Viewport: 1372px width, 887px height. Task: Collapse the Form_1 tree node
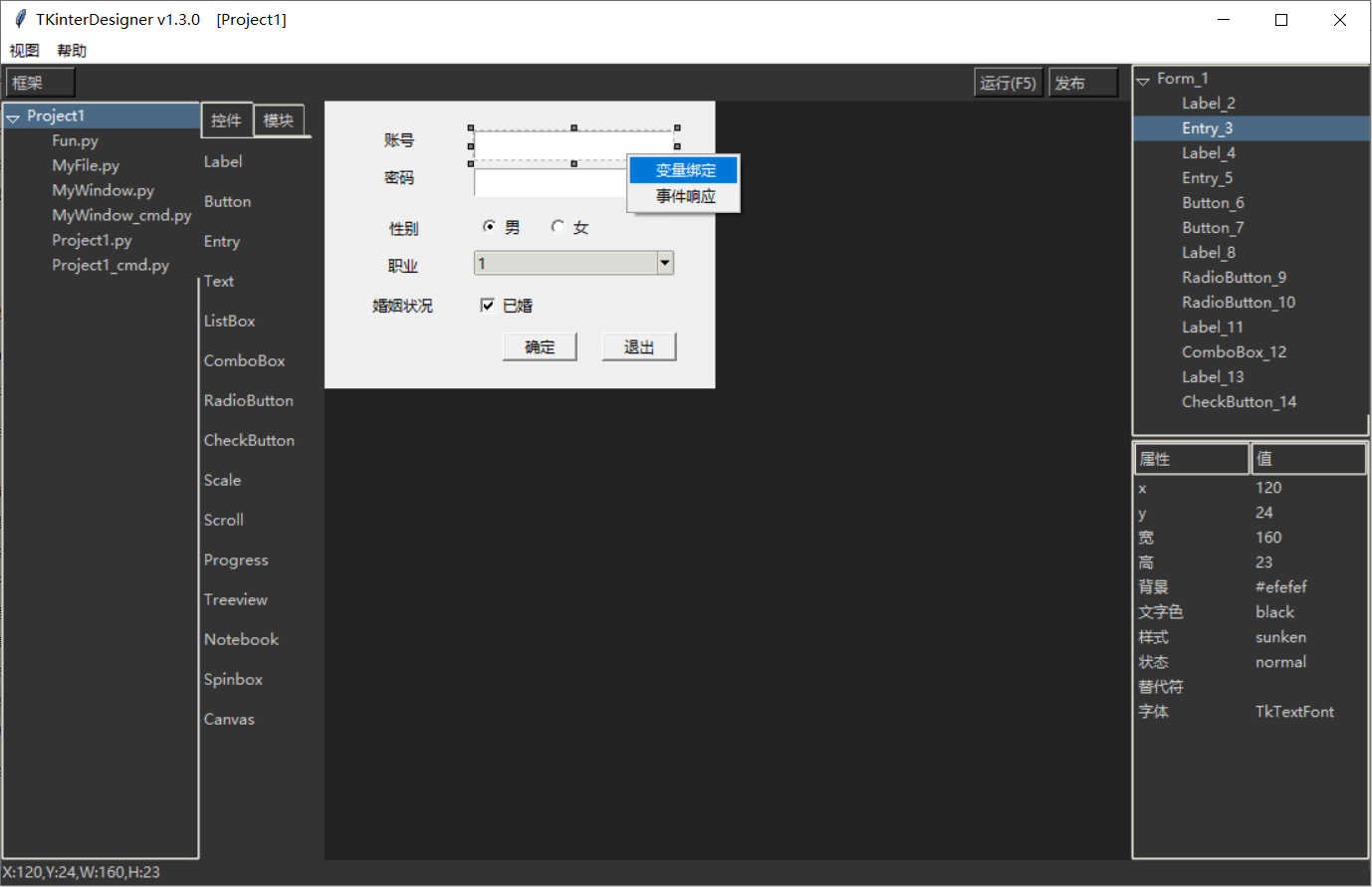[x=1143, y=80]
